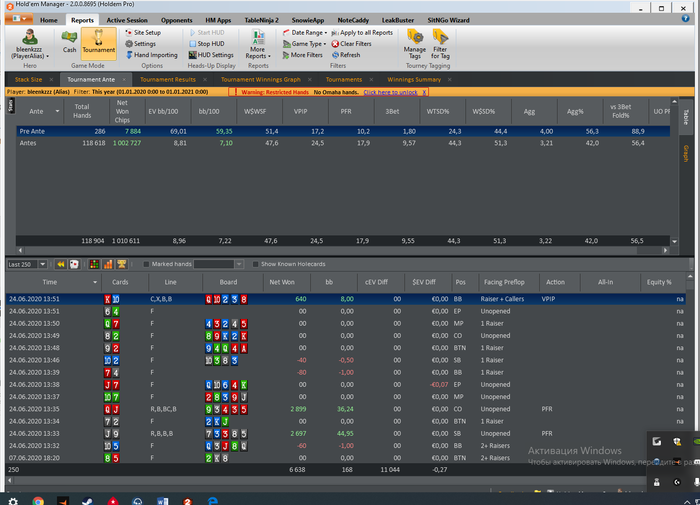Screen dimensions: 700x505
Task: Dismiss the restricted hands warning
Action: click(x=424, y=92)
